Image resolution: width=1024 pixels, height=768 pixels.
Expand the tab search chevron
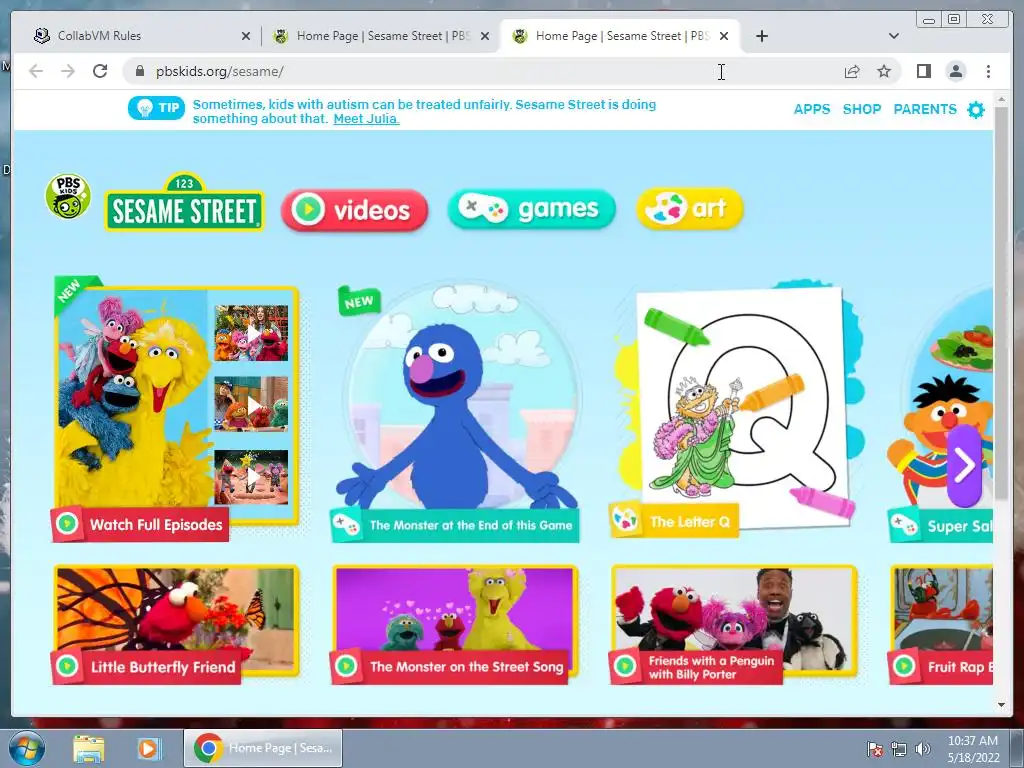[x=893, y=36]
